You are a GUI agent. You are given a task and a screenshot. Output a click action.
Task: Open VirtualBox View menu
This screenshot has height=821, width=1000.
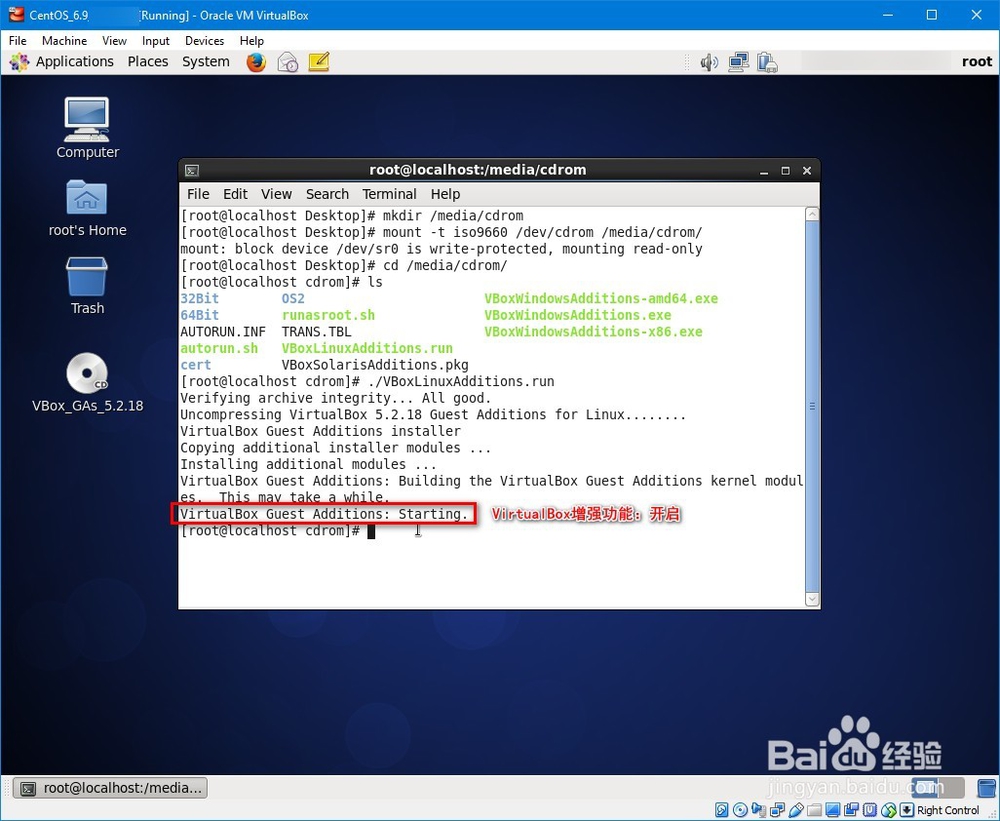point(114,41)
